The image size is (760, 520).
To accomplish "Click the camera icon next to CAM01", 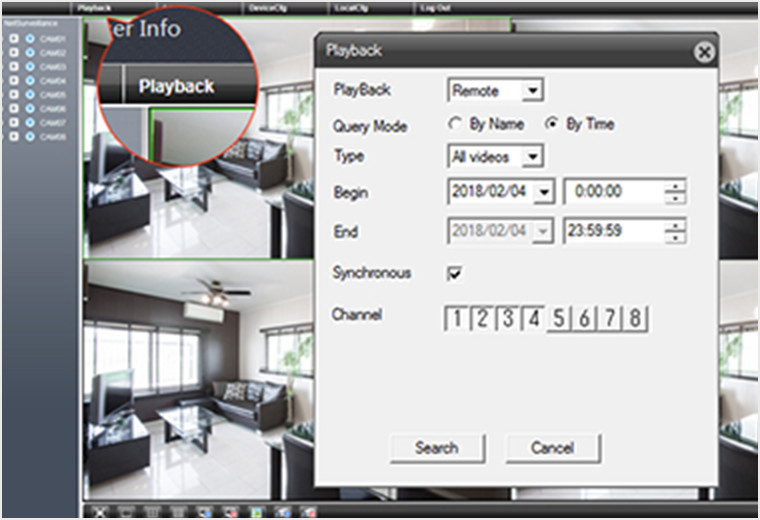I will (29, 39).
